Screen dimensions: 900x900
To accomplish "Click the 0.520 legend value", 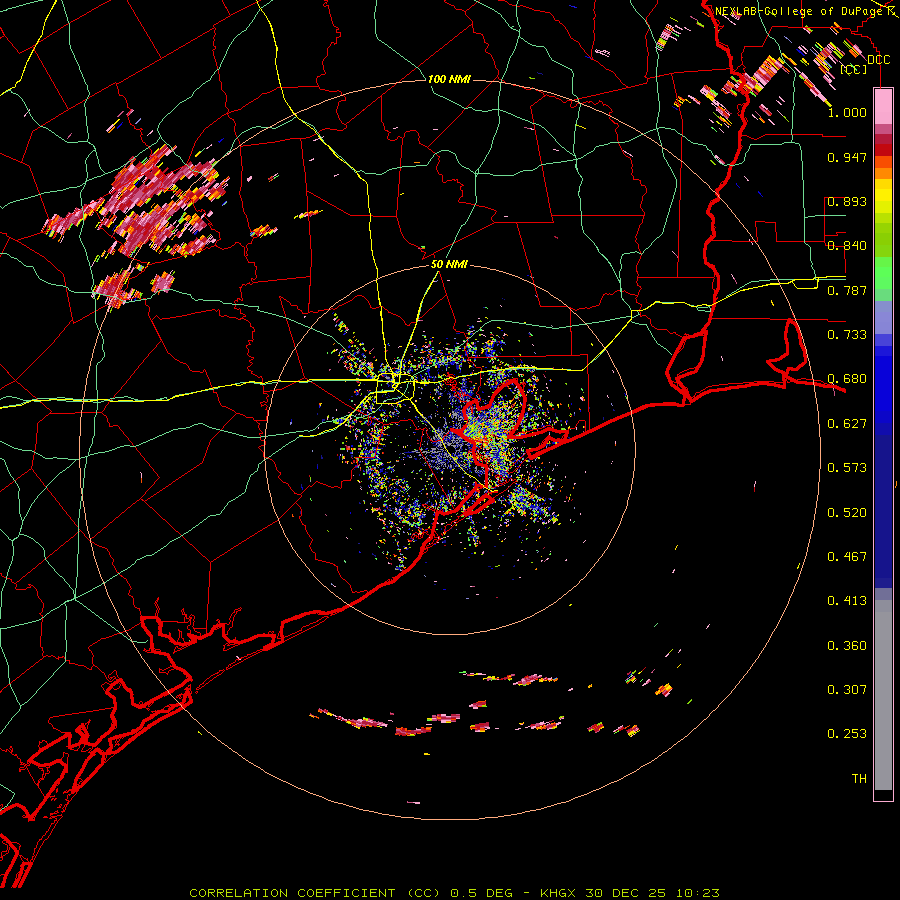I will click(847, 513).
